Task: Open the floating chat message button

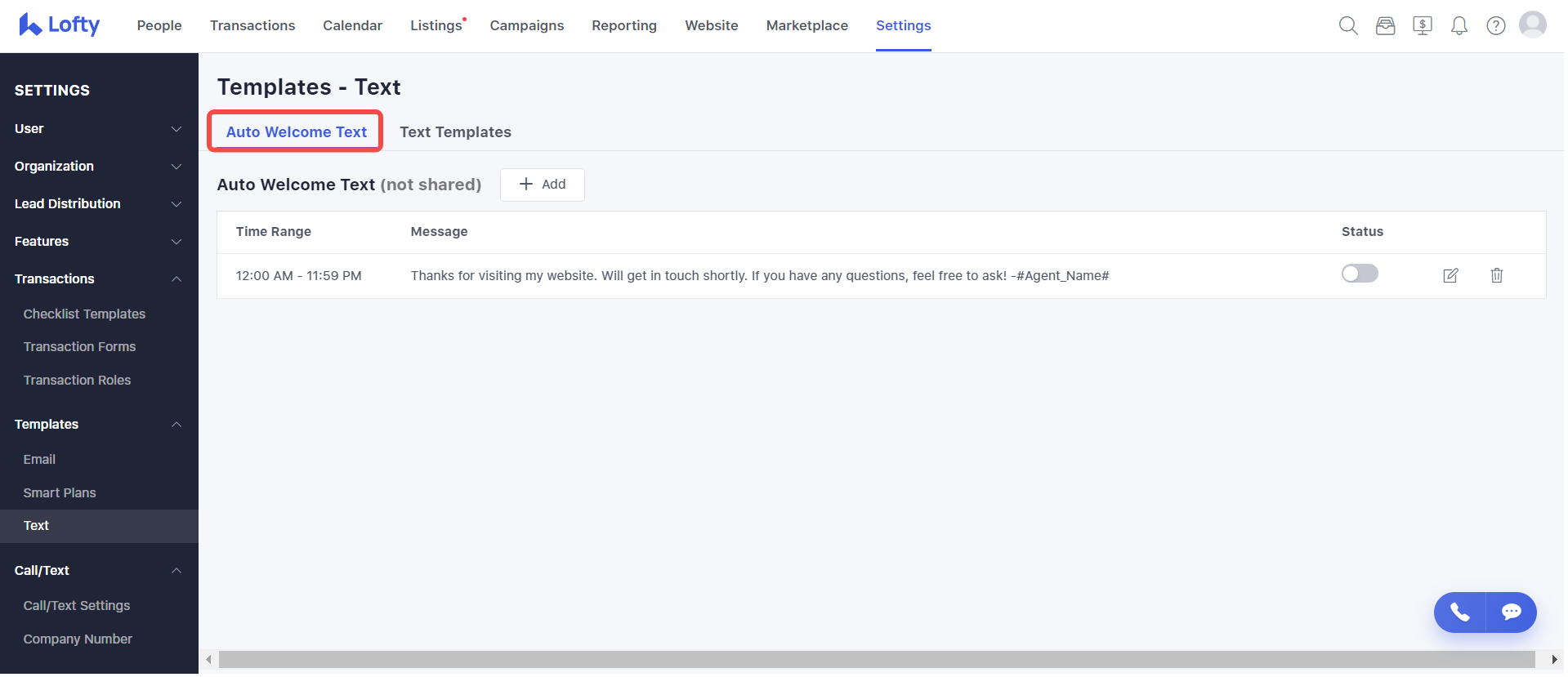Action: pos(1512,612)
